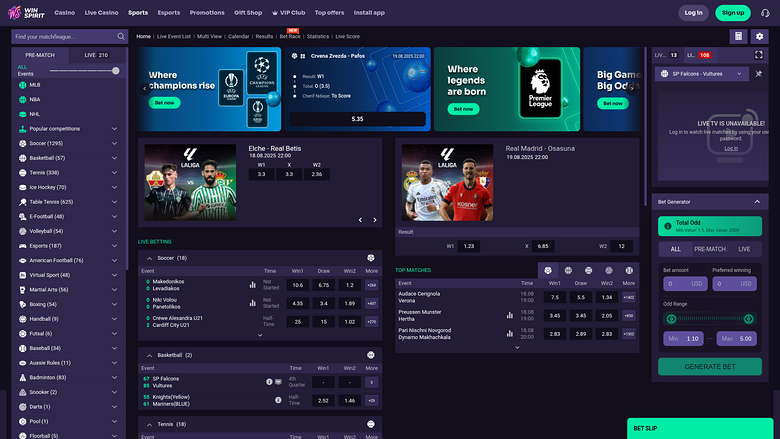Viewport: 780px width, 439px height.
Task: Open Statistics tab in sub navigation
Action: (318, 36)
